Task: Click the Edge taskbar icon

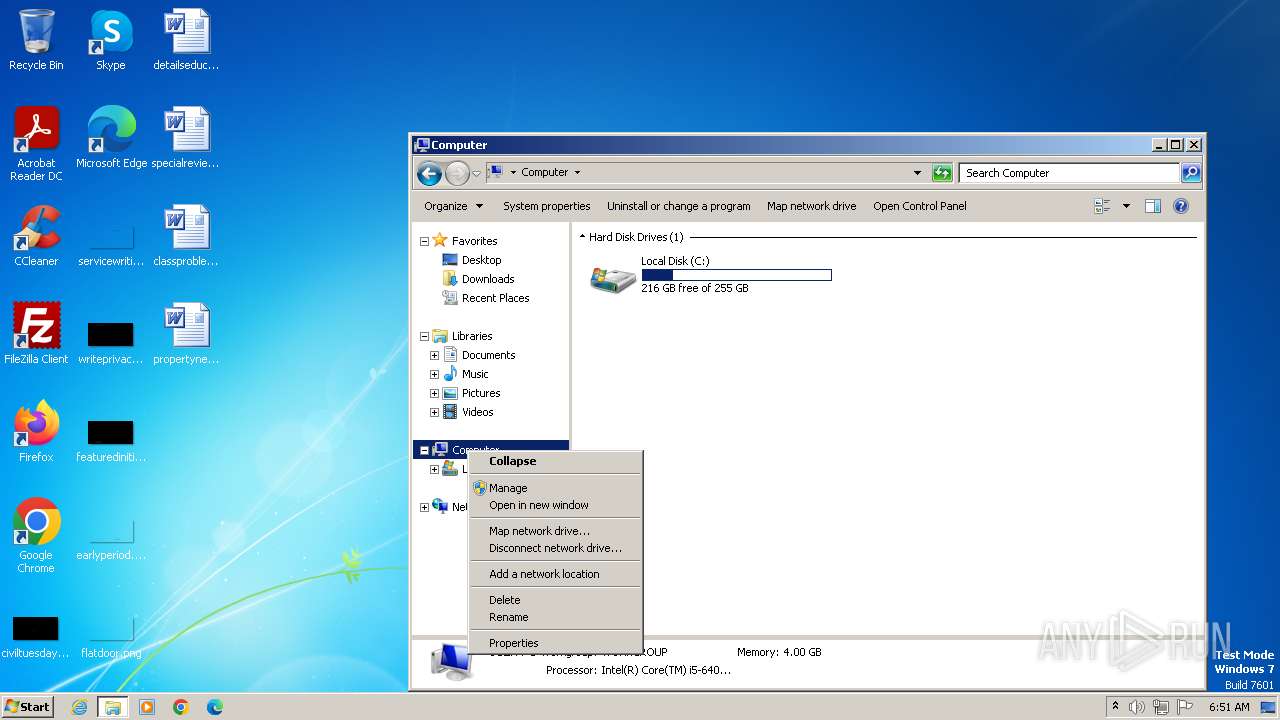Action: pos(214,707)
